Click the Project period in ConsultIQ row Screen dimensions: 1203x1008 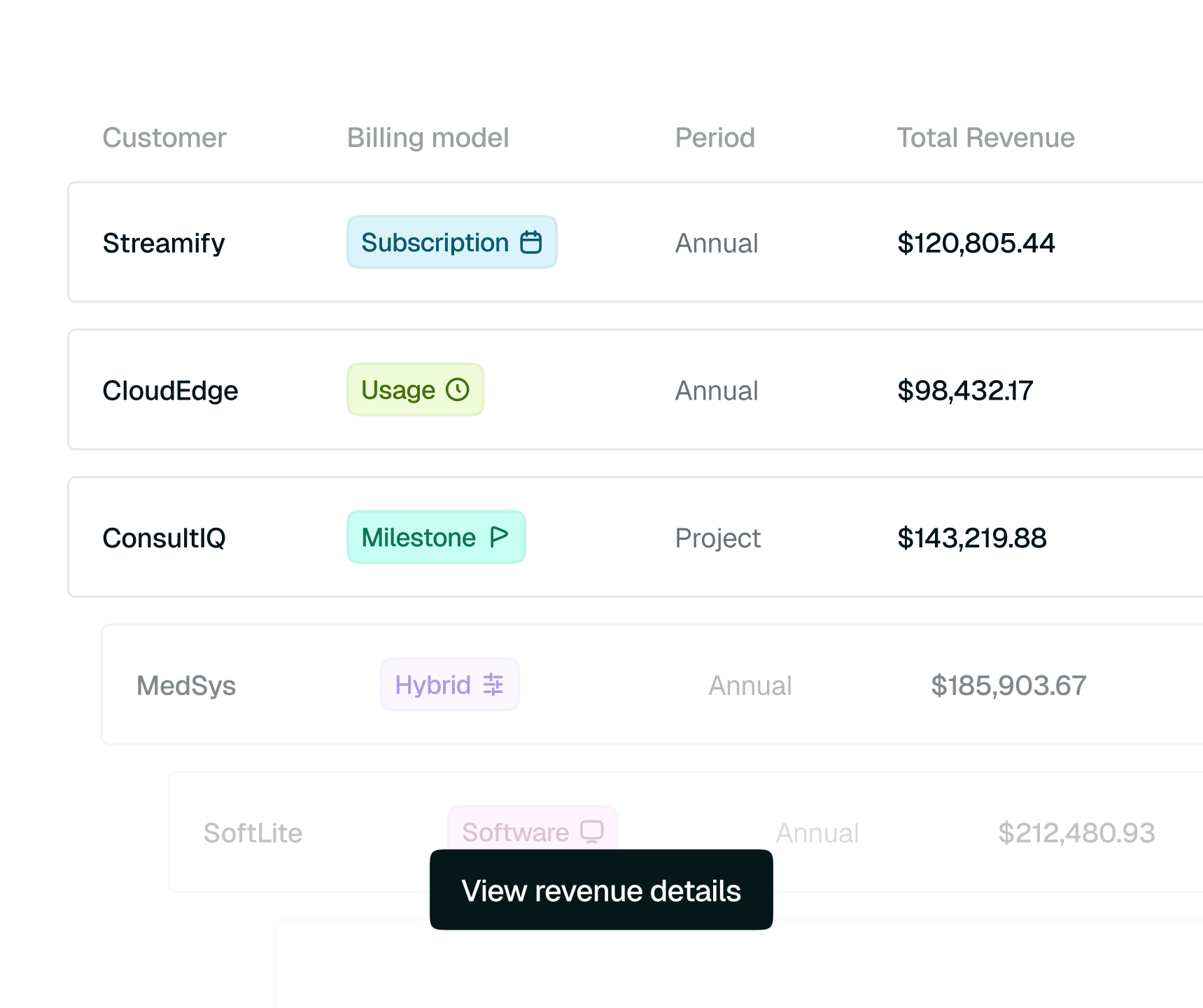(717, 538)
